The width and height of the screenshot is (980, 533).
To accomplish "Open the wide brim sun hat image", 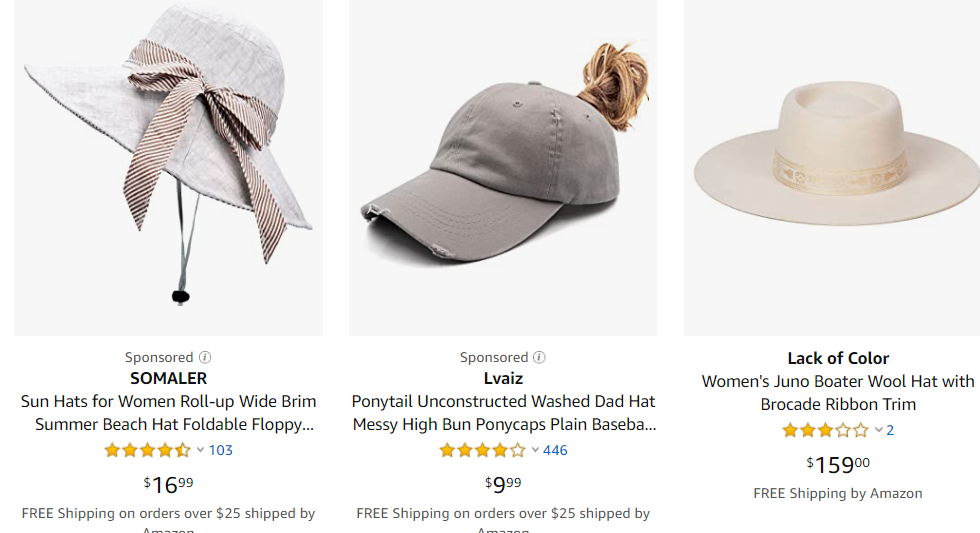I will [168, 167].
